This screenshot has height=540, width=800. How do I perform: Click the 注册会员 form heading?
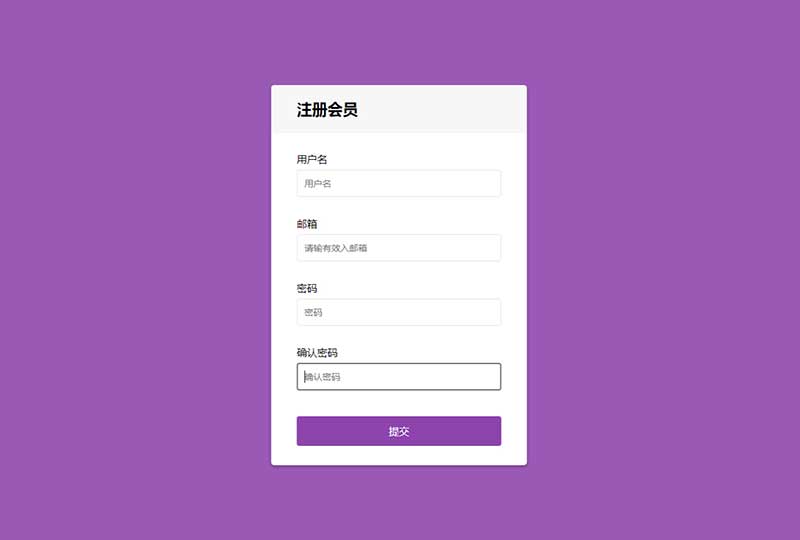pos(327,109)
